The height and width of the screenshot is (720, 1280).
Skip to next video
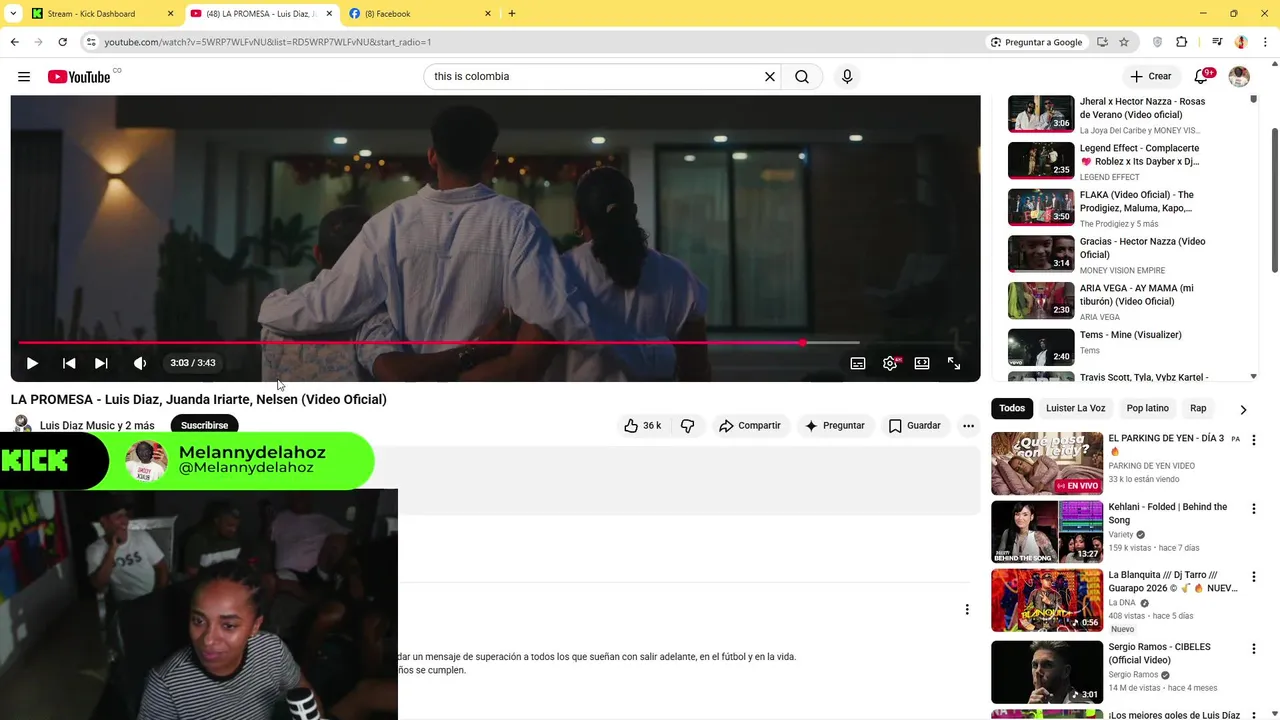click(x=101, y=363)
